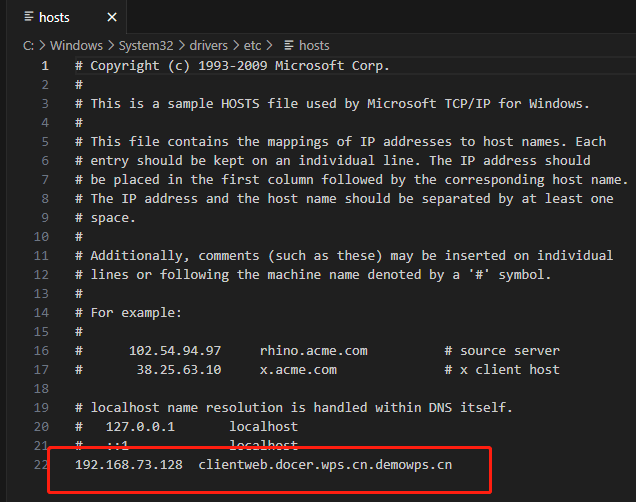Close the hosts tab
The width and height of the screenshot is (636, 502).
112,17
